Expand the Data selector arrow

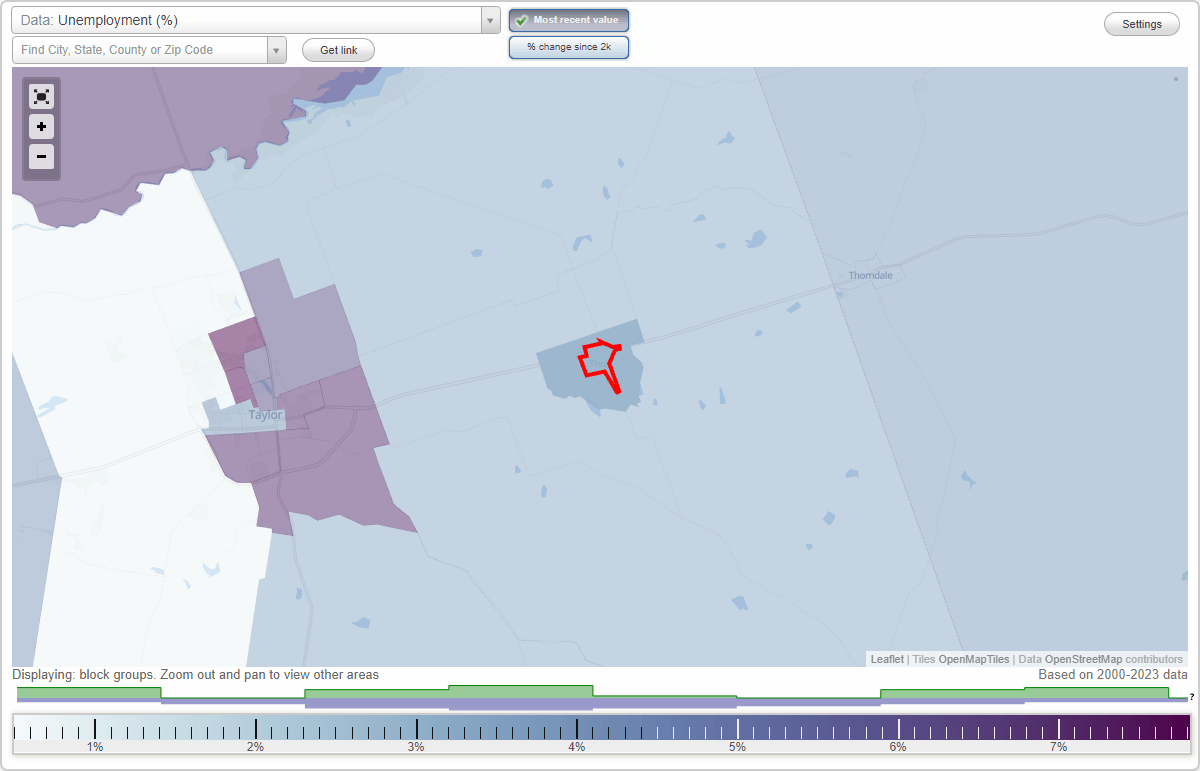490,20
